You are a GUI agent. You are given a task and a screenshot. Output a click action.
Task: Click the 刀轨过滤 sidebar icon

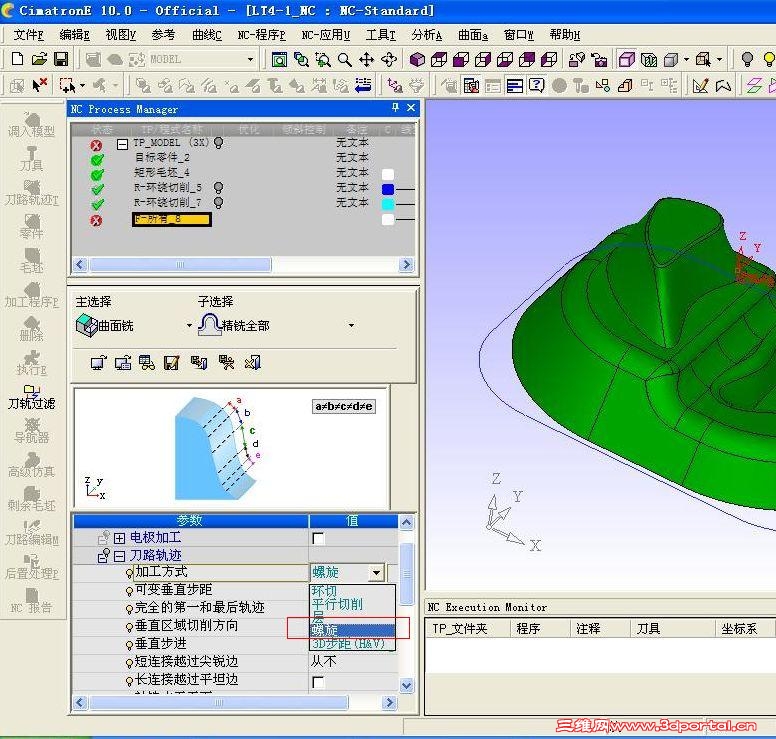[31, 397]
